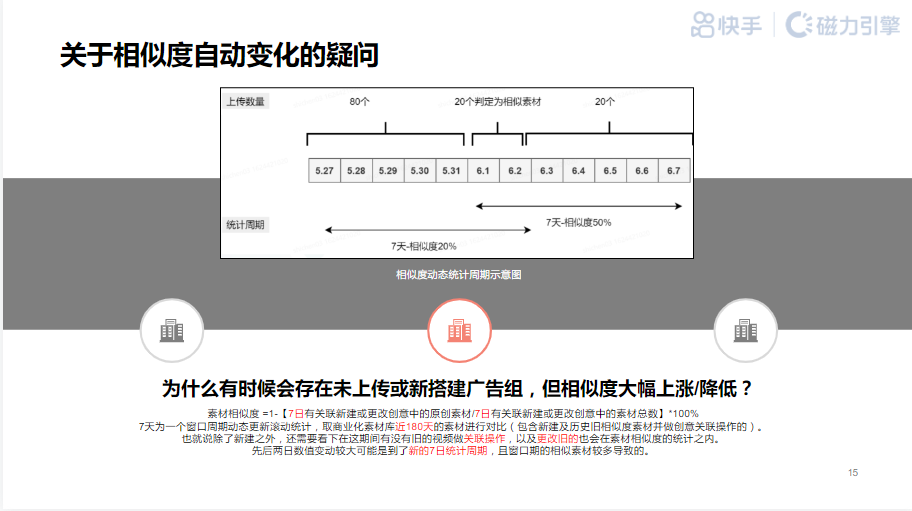
Task: Click the bold question heading 为什么有时候会存在
Action: [457, 389]
